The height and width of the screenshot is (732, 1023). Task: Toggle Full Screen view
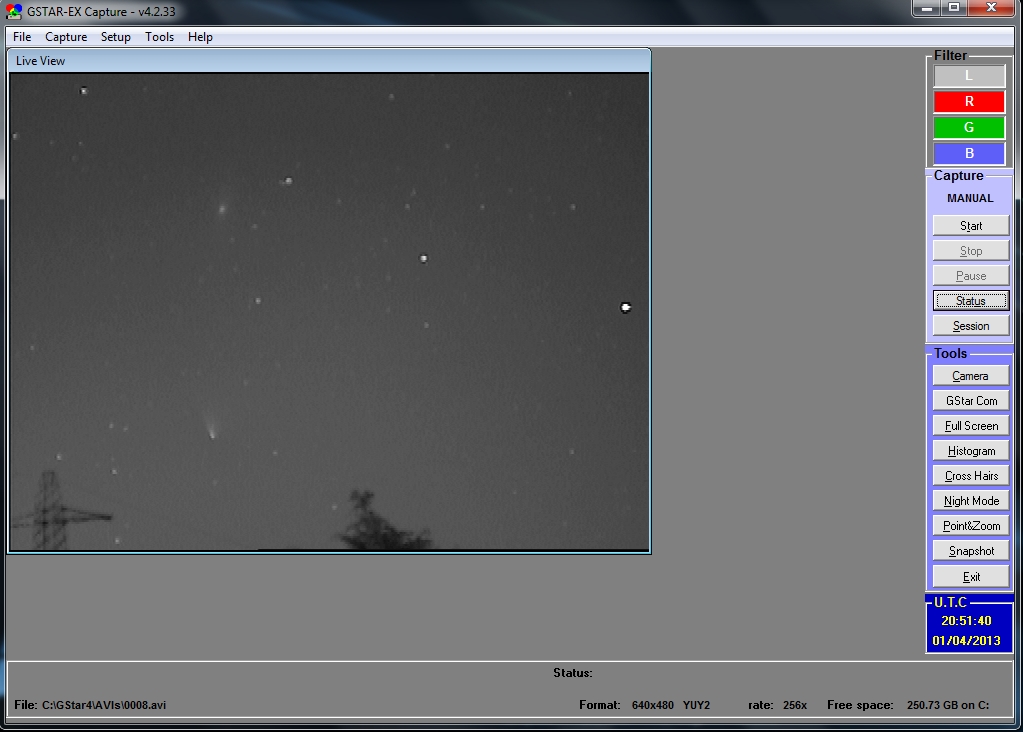969,425
